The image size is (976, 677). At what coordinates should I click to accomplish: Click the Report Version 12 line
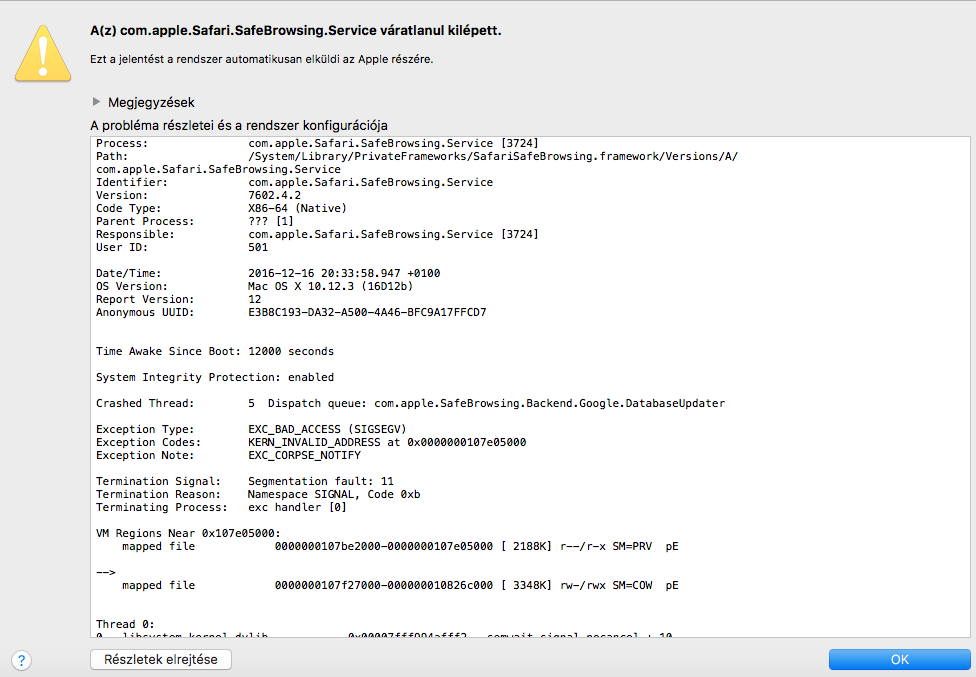pos(179,299)
